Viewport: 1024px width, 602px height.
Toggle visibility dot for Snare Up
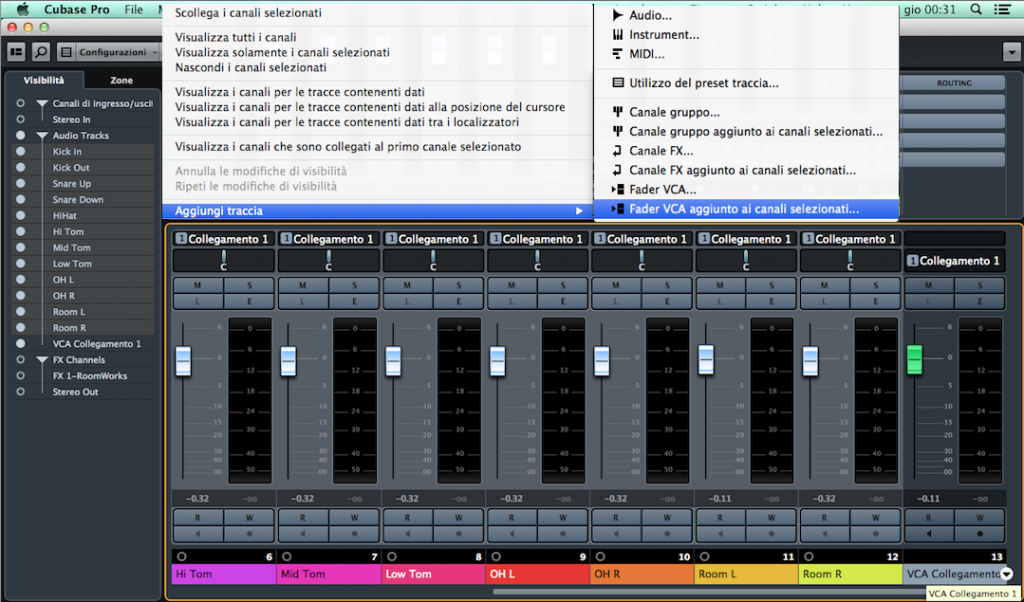point(21,183)
